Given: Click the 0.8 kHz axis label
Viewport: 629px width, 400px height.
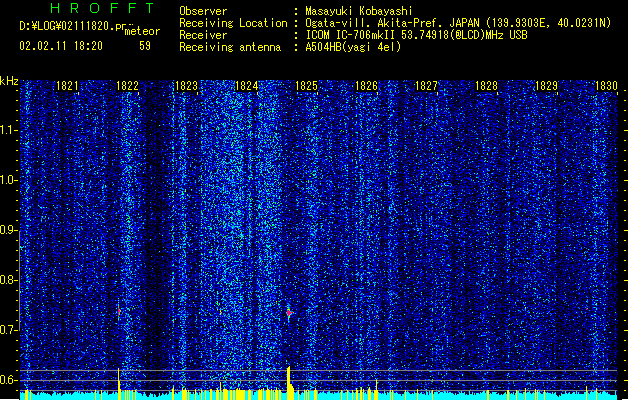Looking at the screenshot, I should (8, 280).
